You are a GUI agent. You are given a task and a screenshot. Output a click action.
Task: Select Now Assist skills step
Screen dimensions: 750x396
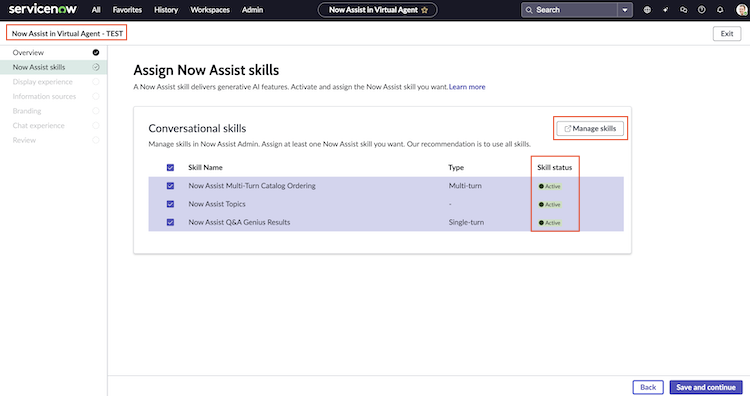[54, 67]
